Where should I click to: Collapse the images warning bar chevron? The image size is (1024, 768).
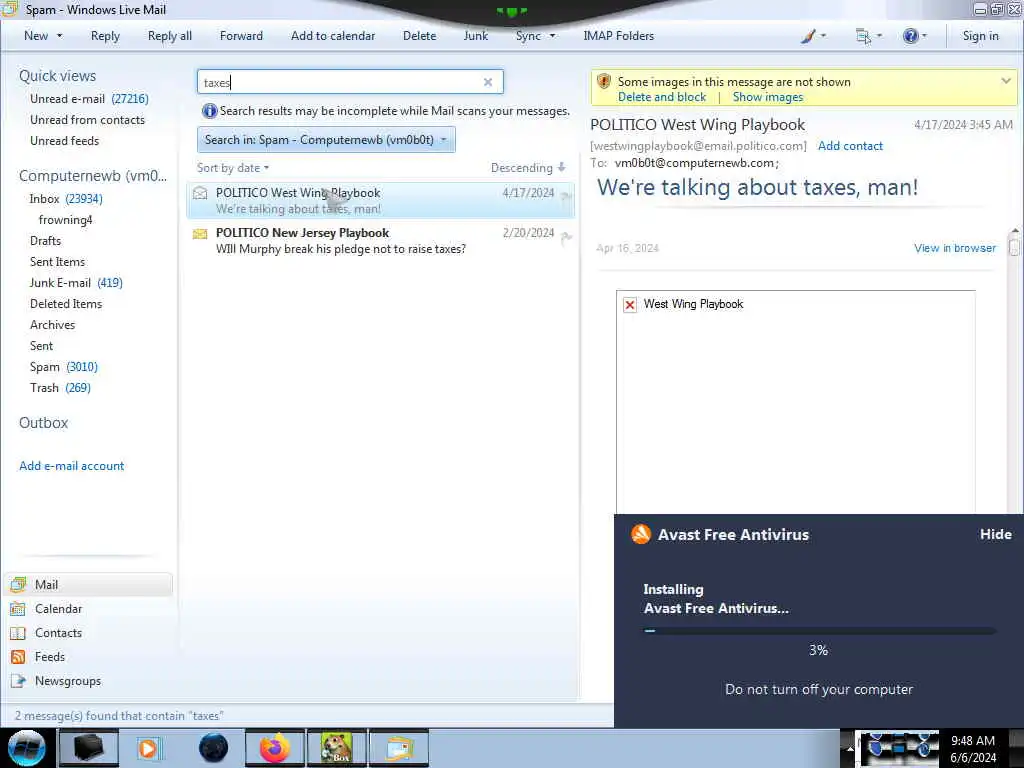click(1006, 81)
